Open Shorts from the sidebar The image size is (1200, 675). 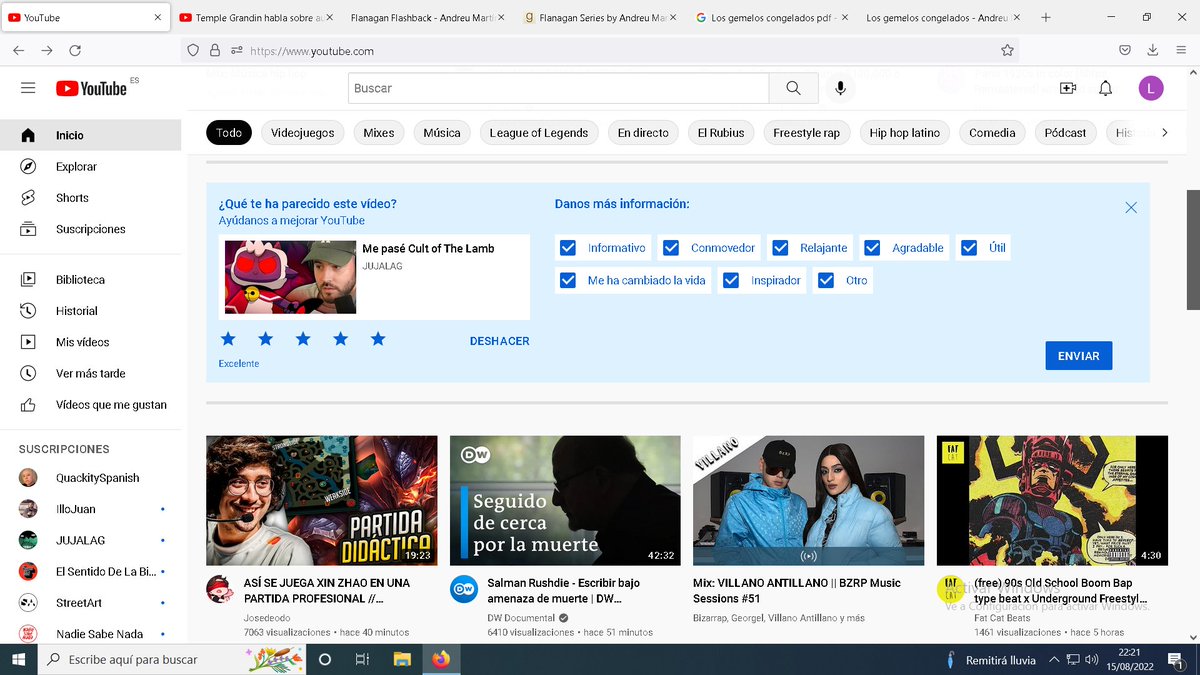[x=91, y=198]
